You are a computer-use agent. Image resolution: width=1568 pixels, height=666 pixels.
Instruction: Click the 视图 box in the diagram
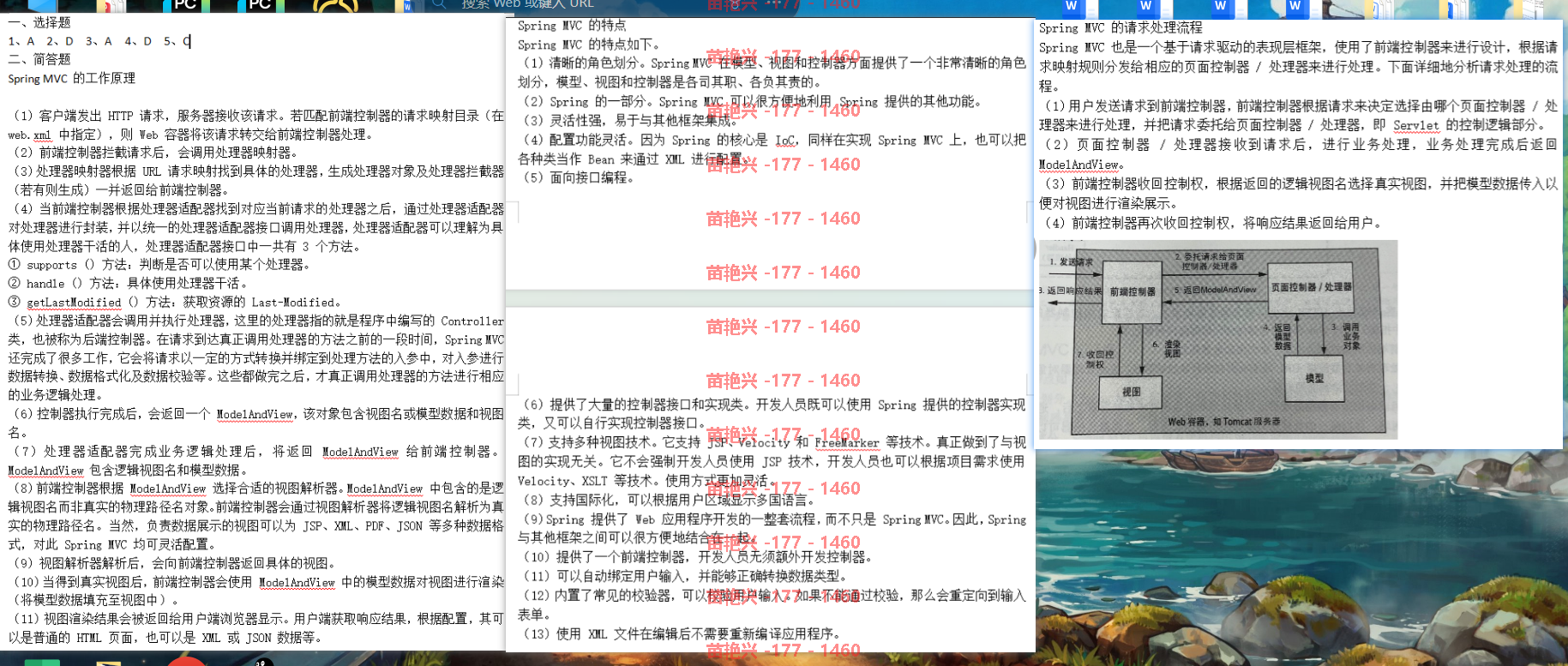(1132, 392)
